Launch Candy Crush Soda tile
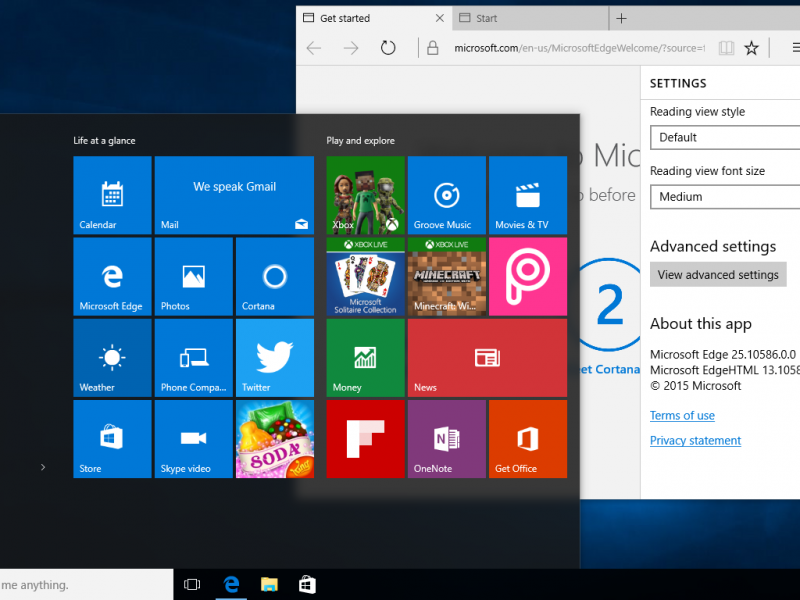This screenshot has width=800, height=600. pyautogui.click(x=274, y=439)
